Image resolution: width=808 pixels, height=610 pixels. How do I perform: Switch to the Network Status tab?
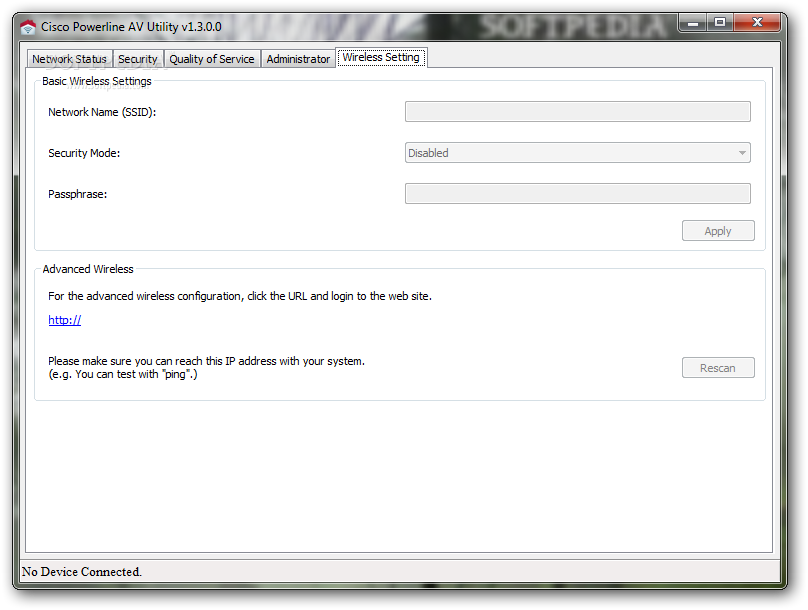(x=70, y=59)
